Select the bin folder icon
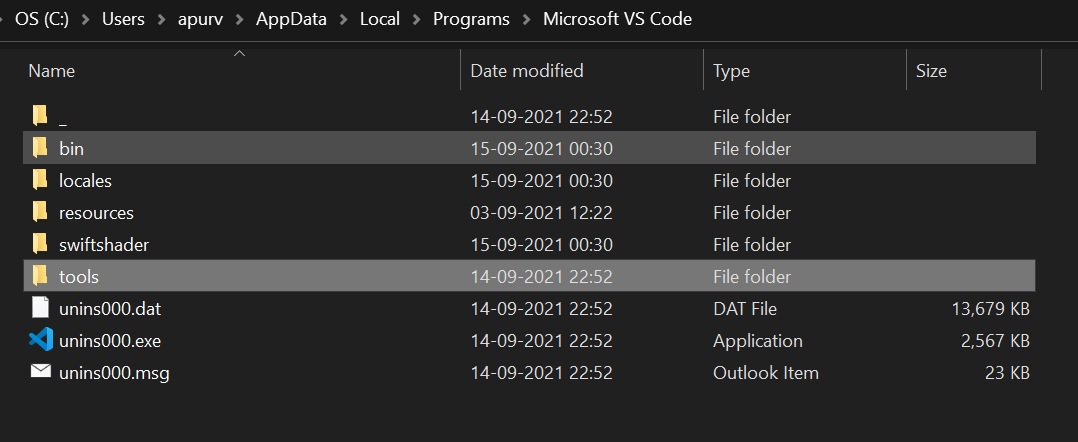This screenshot has height=442, width=1078. pyautogui.click(x=40, y=149)
